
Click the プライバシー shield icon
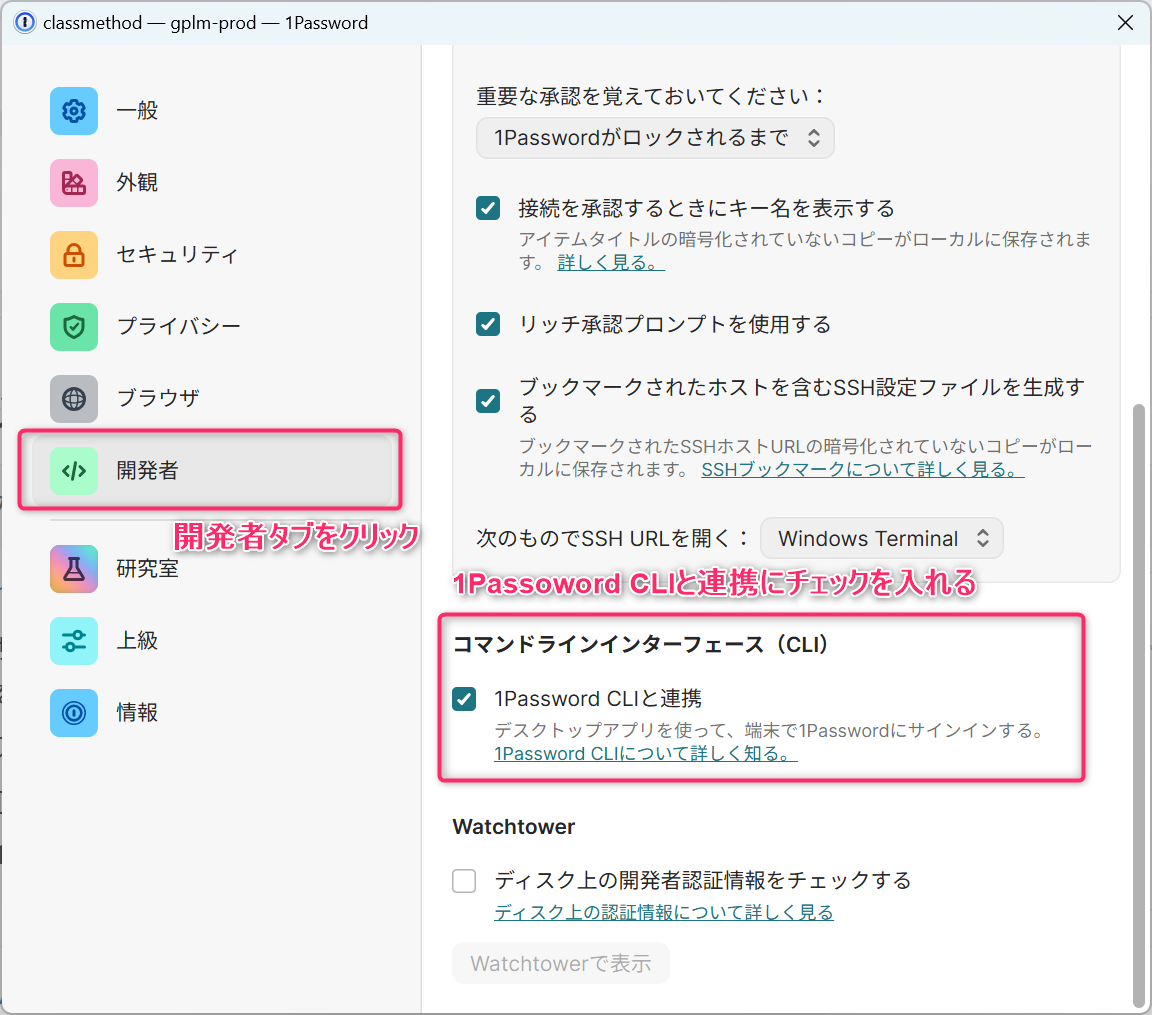[73, 327]
